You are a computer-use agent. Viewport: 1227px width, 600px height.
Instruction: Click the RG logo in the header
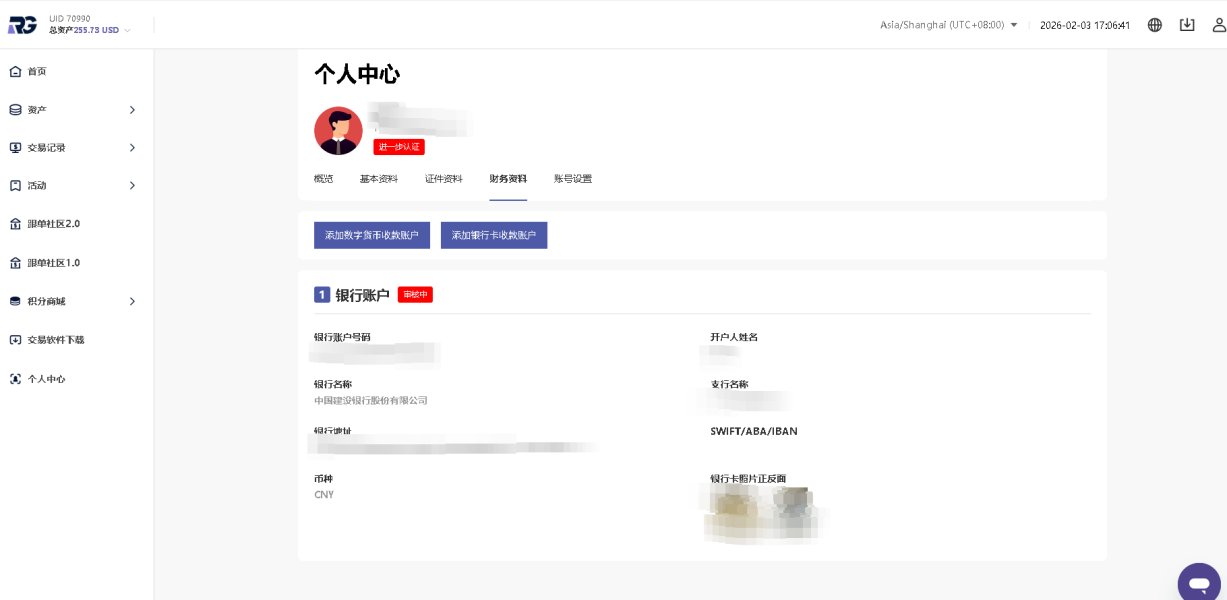click(22, 24)
